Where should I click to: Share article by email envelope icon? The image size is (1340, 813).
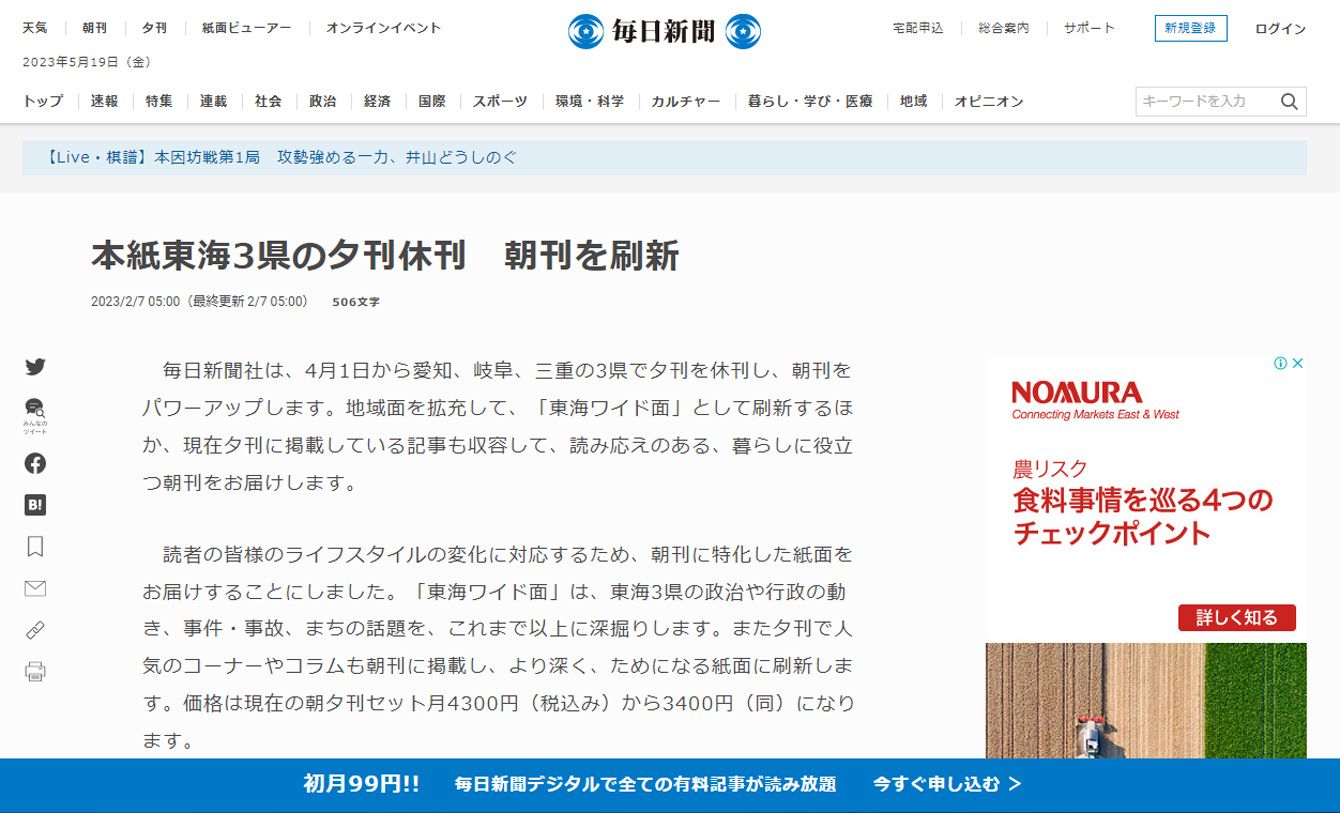(x=35, y=588)
